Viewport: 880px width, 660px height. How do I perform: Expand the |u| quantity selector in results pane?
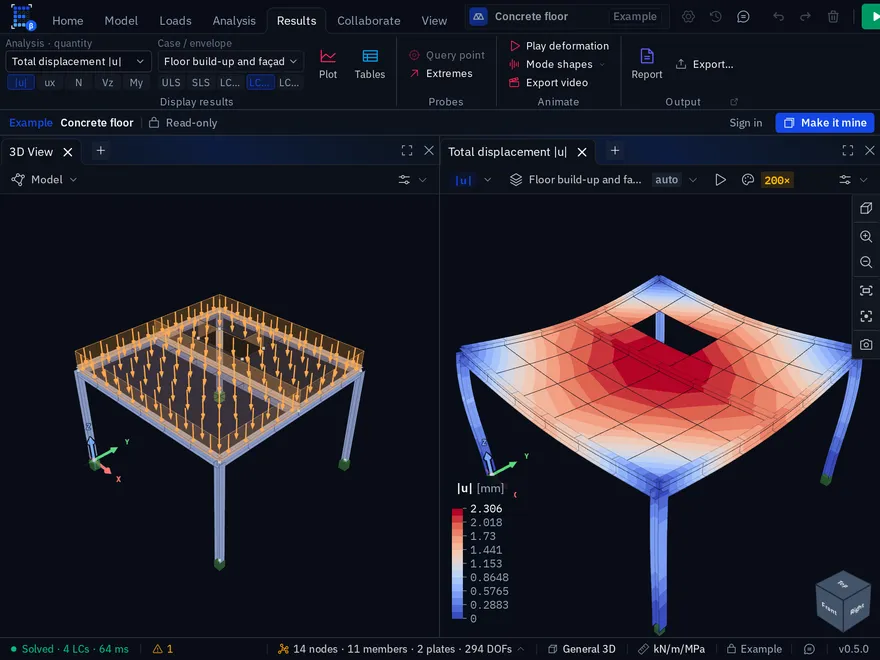pyautogui.click(x=473, y=180)
